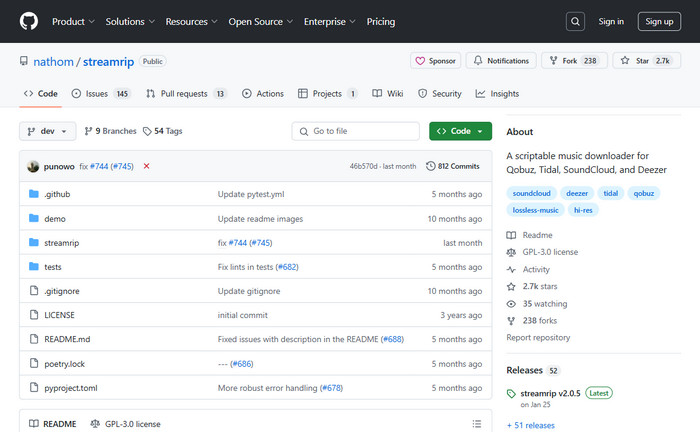Screen dimensions: 700x432
Task: Expand the Open Source menu
Action: tap(260, 21)
